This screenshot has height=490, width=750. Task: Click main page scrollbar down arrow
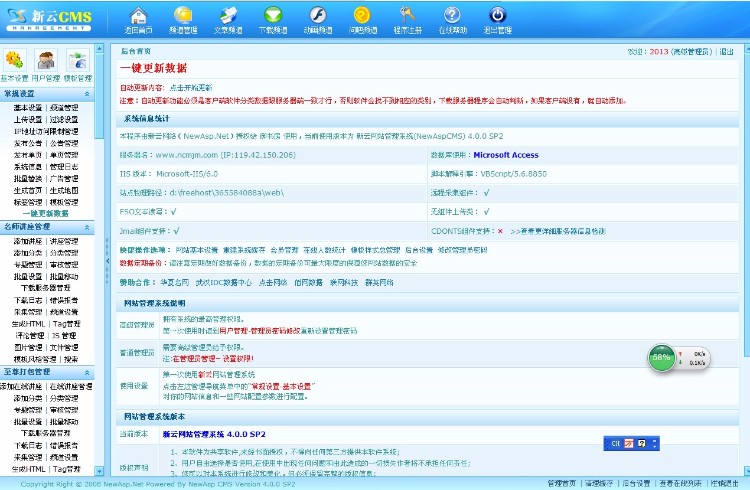tap(746, 471)
